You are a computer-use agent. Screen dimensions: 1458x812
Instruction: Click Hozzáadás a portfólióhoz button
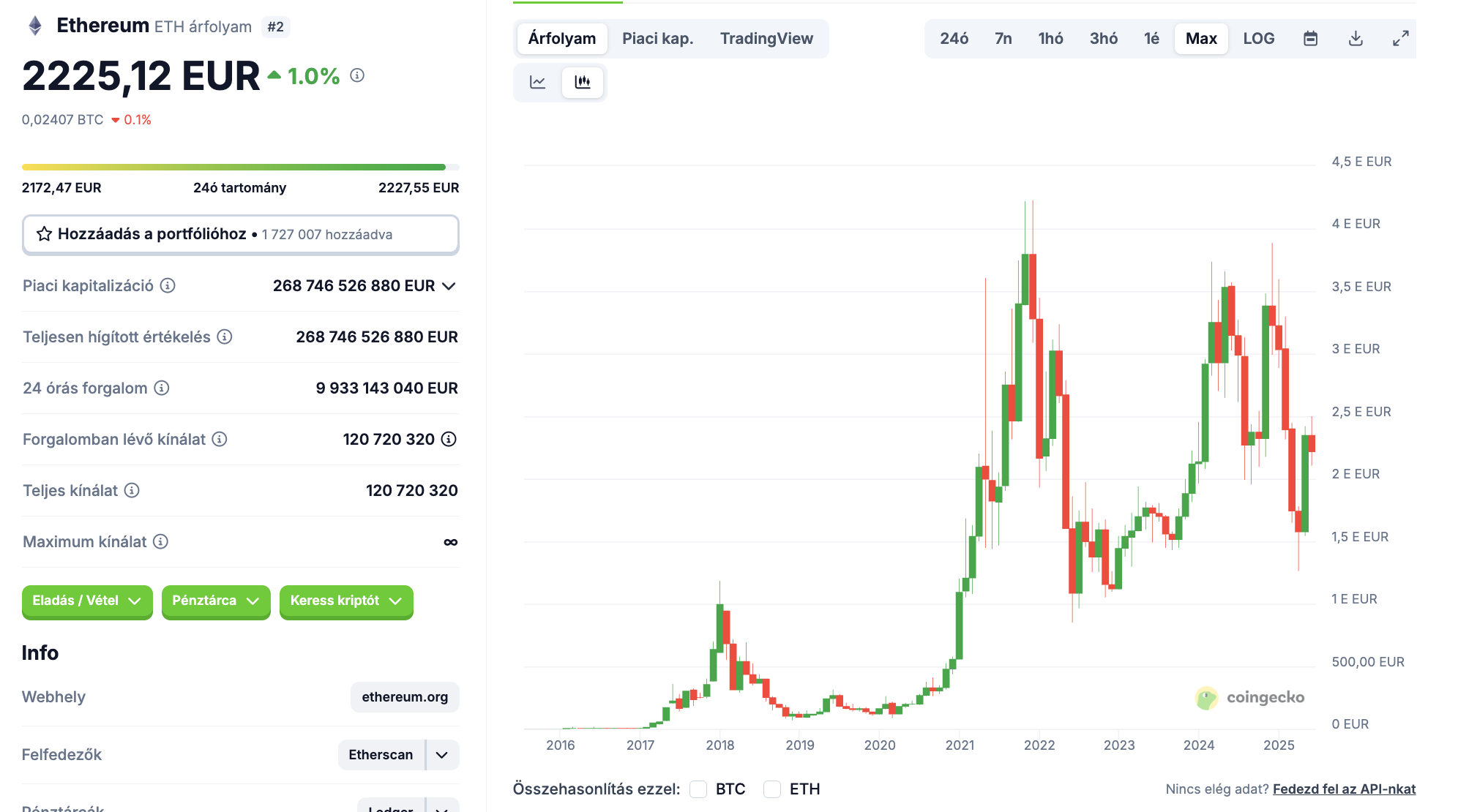pyautogui.click(x=241, y=234)
